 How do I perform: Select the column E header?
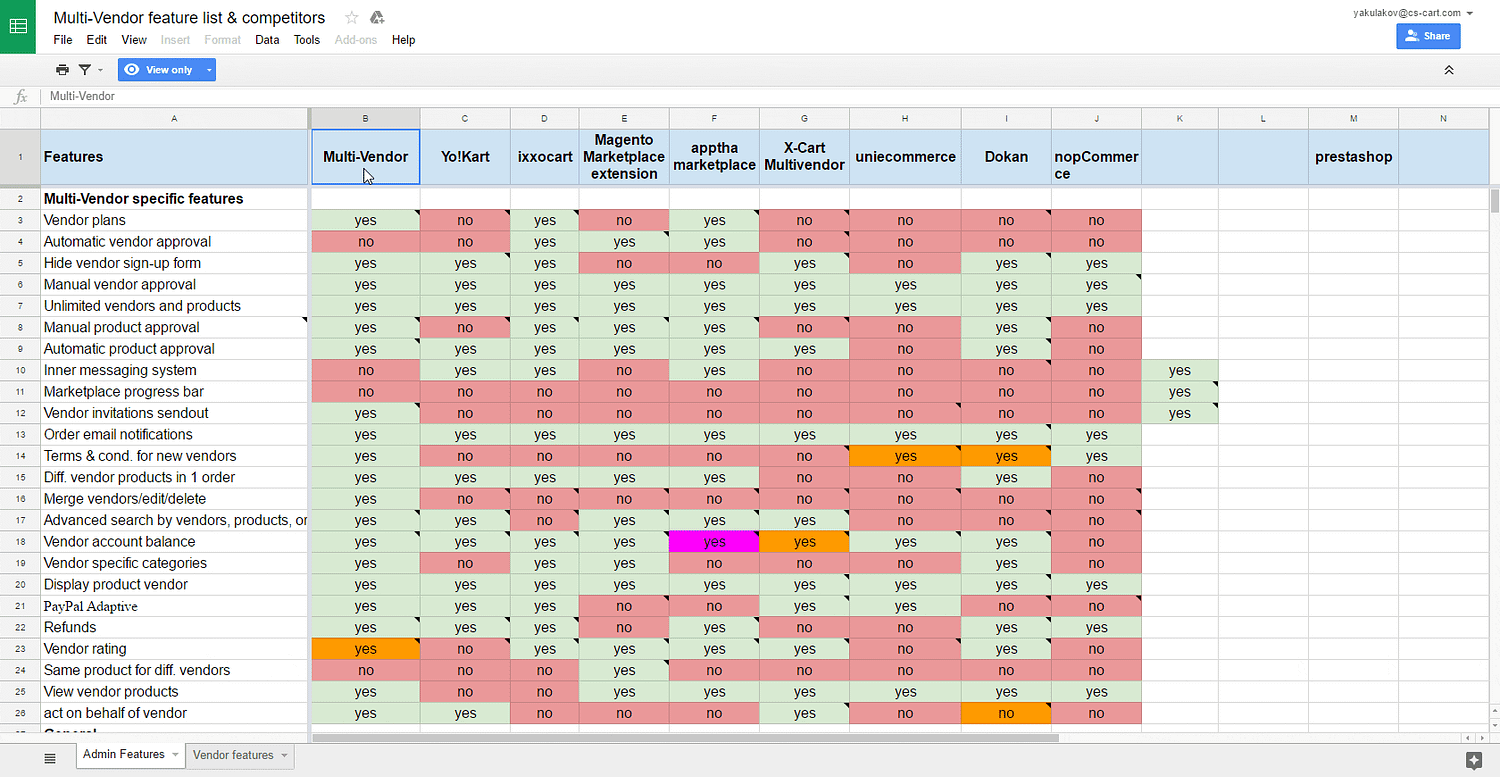[x=624, y=119]
